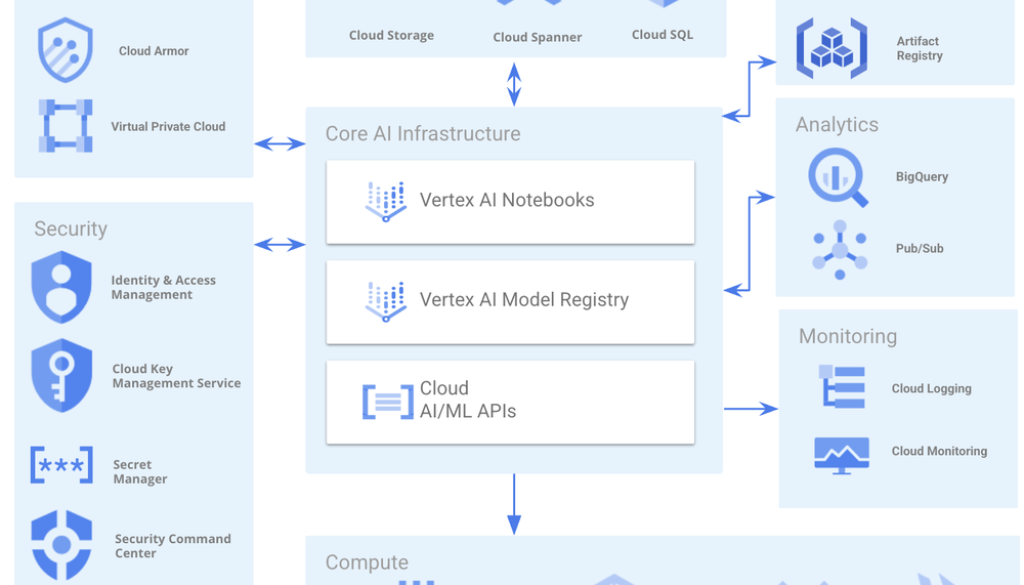Select the Security Command Center icon

click(62, 545)
